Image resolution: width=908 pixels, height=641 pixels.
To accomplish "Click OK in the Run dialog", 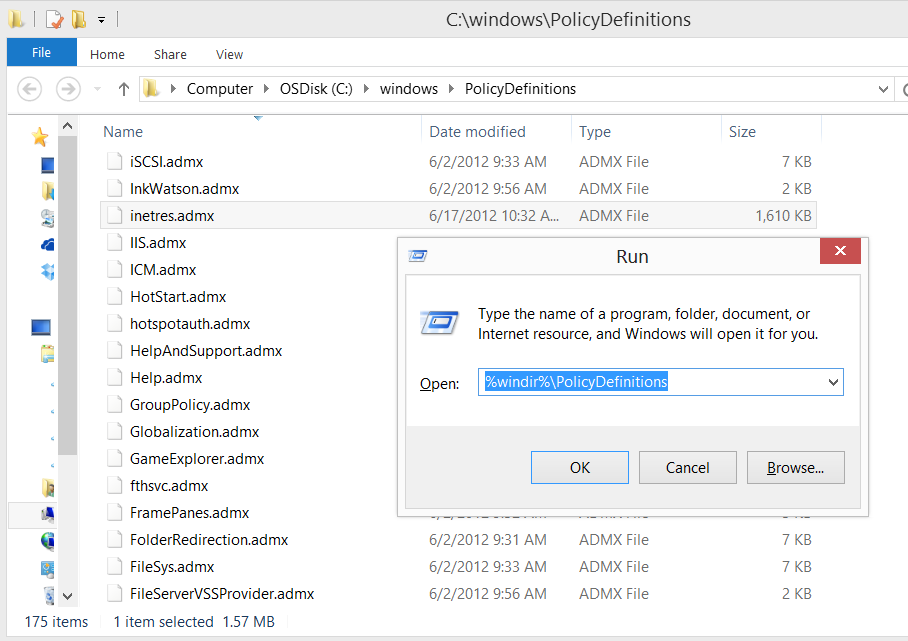I will click(x=580, y=467).
